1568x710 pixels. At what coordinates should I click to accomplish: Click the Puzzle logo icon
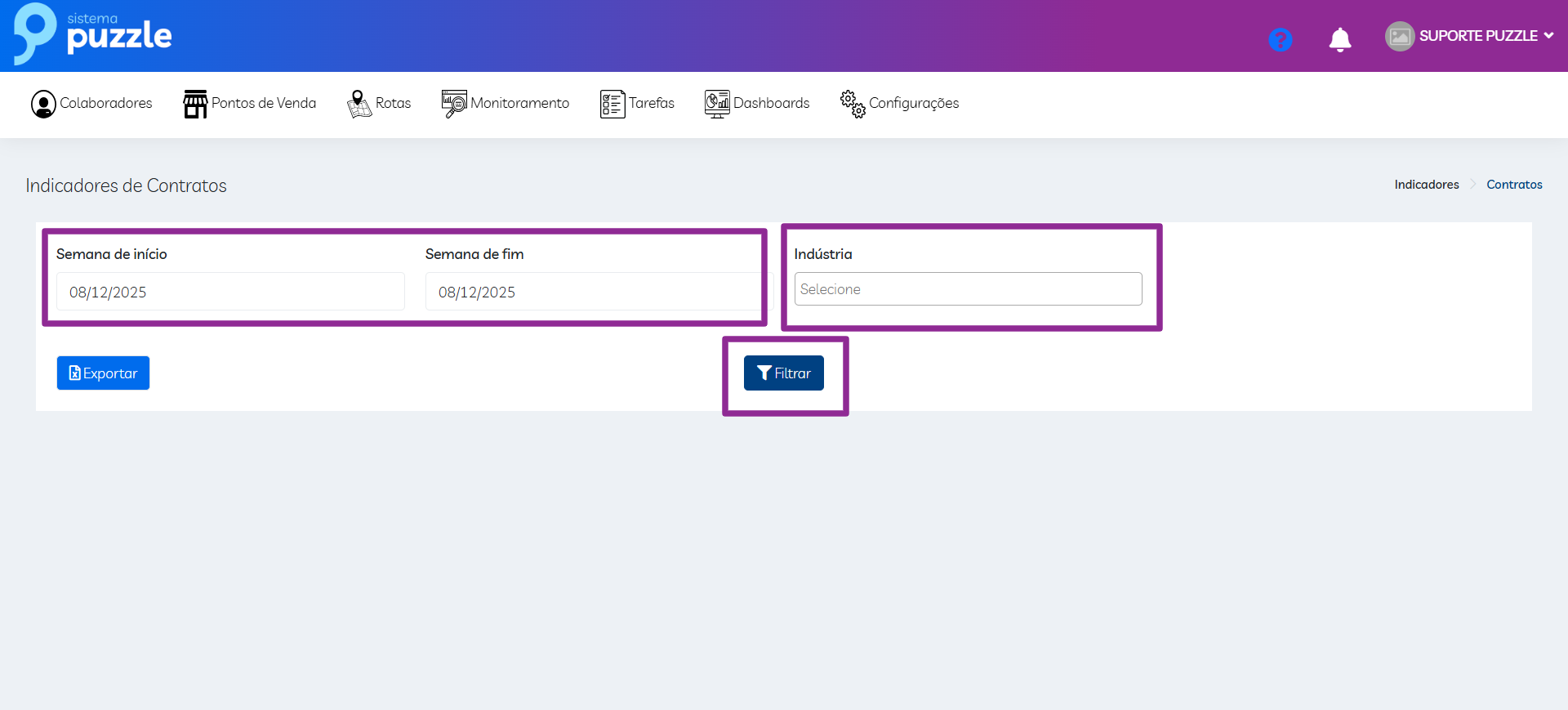34,33
